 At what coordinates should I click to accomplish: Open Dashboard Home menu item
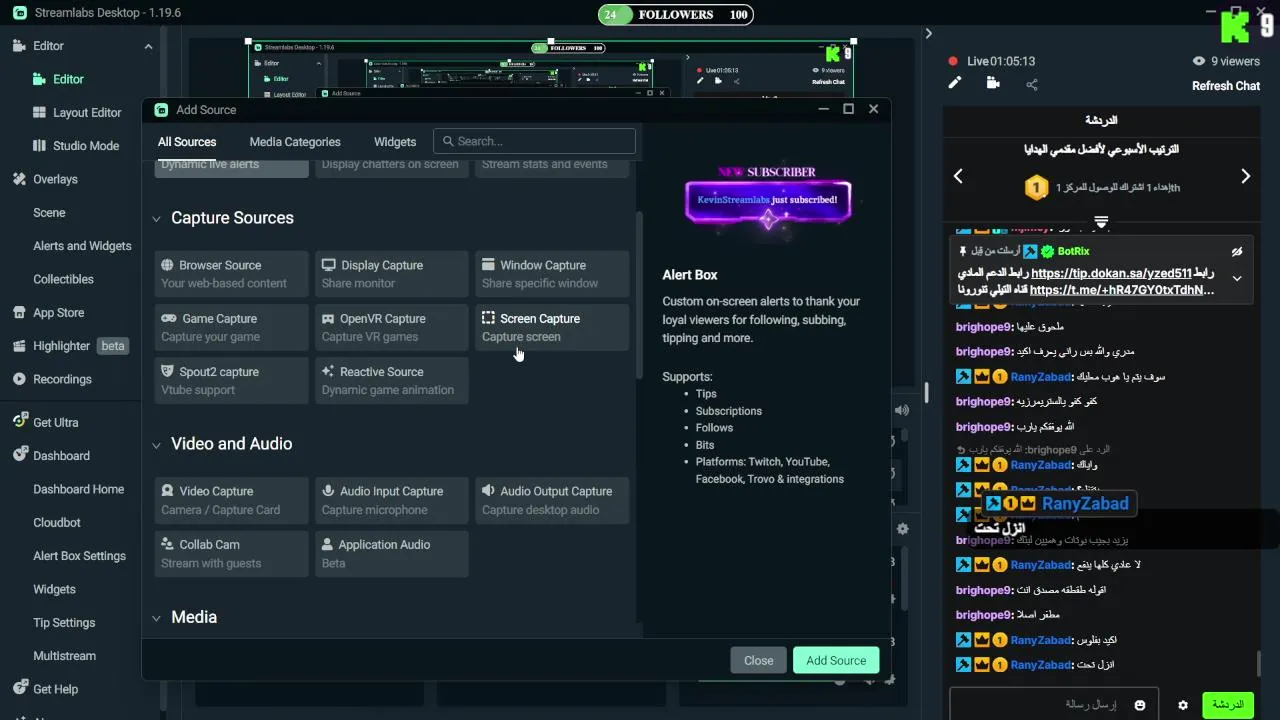click(78, 489)
